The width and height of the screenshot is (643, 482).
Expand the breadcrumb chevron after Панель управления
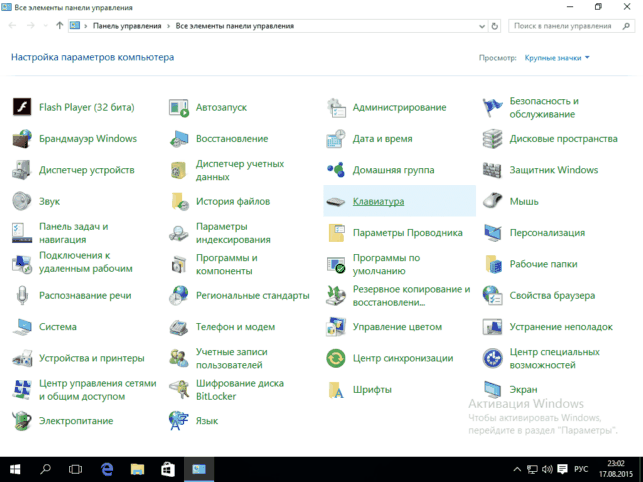pyautogui.click(x=168, y=26)
